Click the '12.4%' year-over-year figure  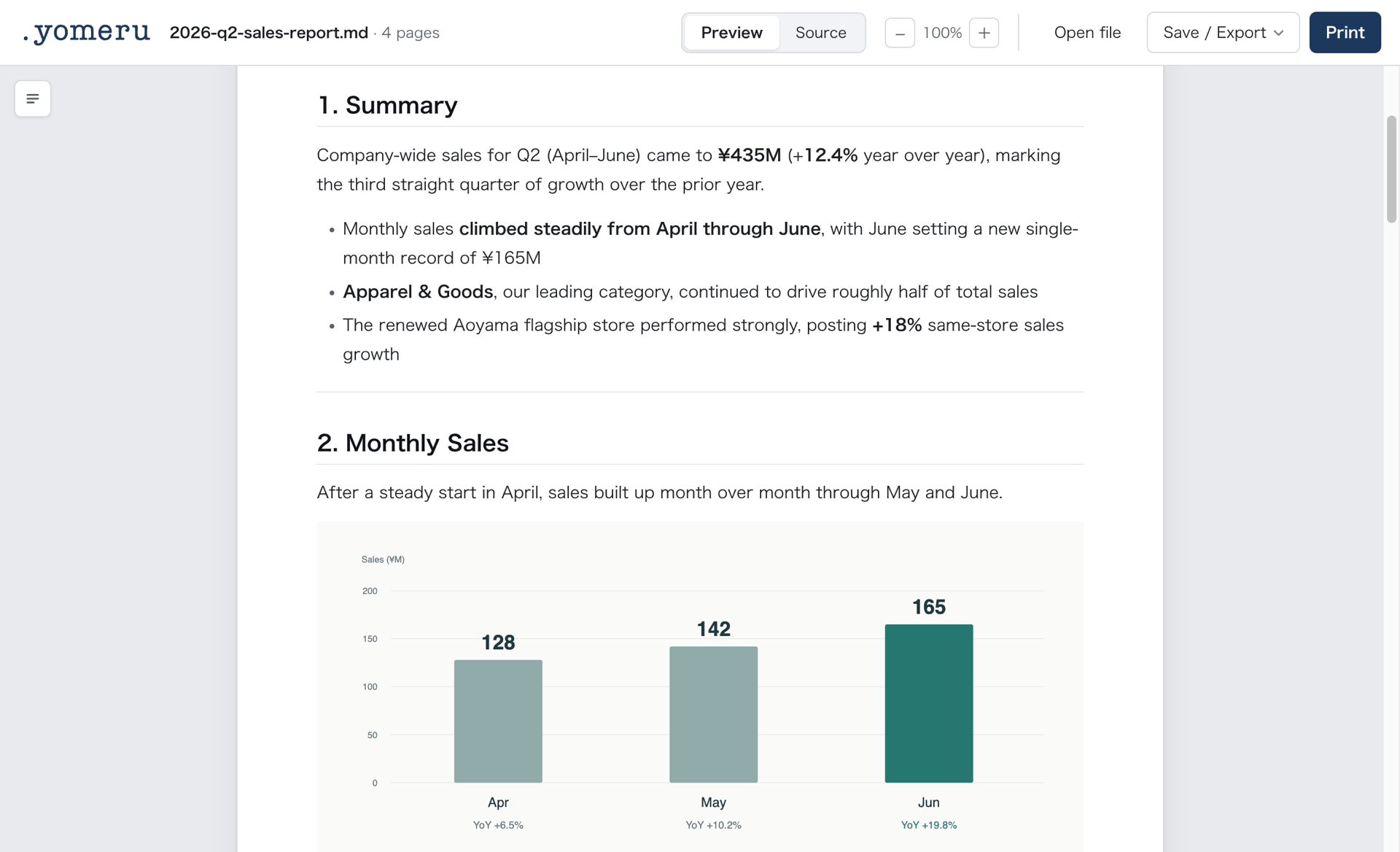click(x=831, y=155)
